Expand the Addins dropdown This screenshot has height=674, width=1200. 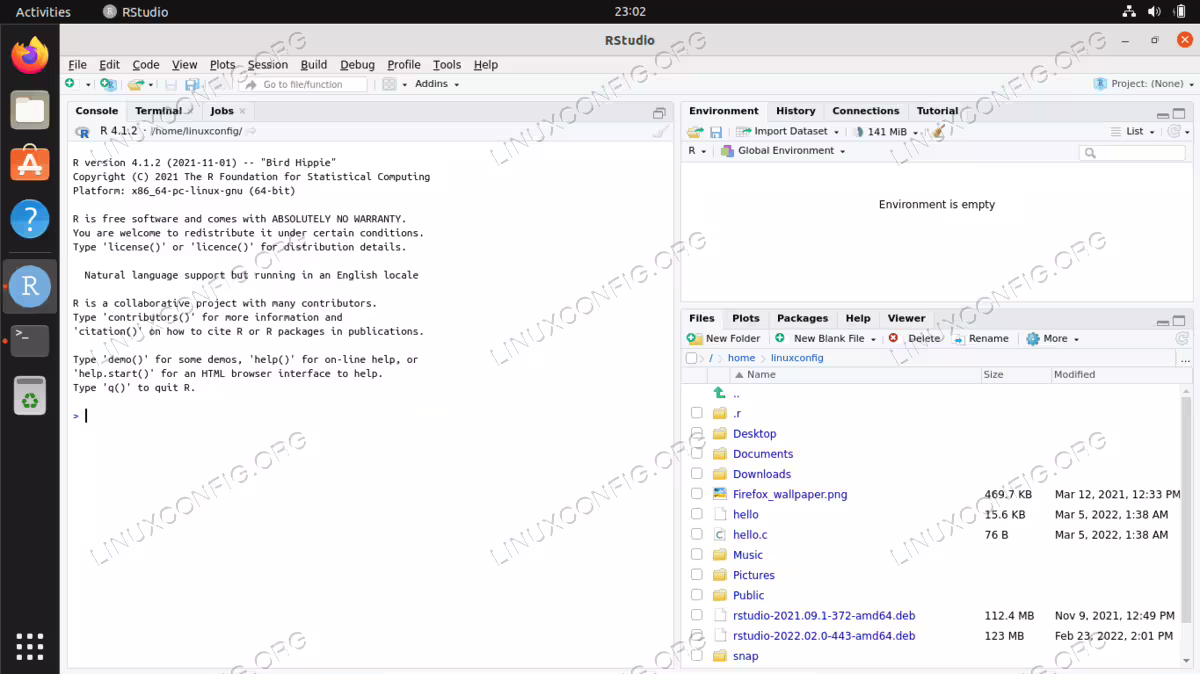point(437,84)
